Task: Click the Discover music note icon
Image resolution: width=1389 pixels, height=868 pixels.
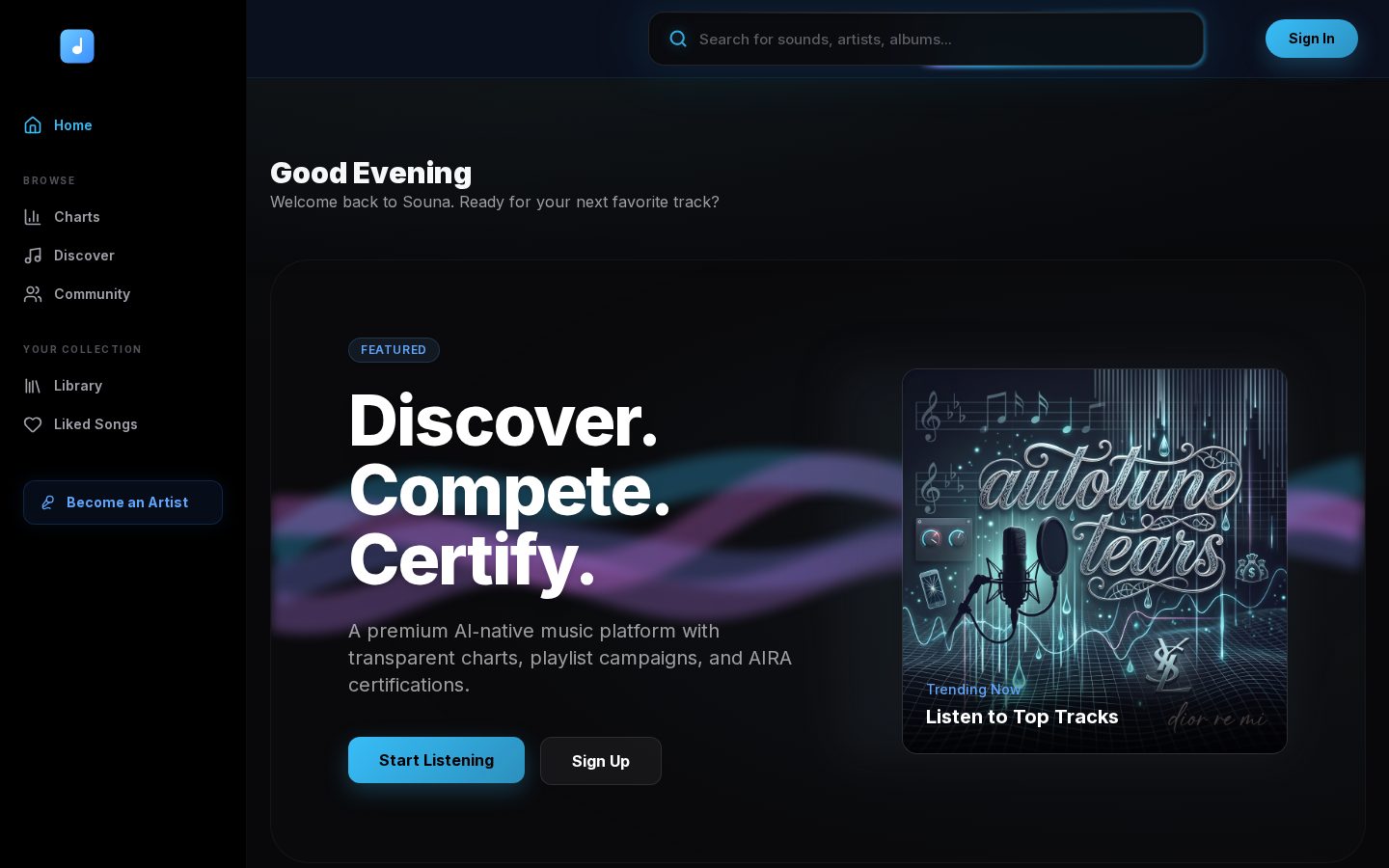Action: [33, 256]
